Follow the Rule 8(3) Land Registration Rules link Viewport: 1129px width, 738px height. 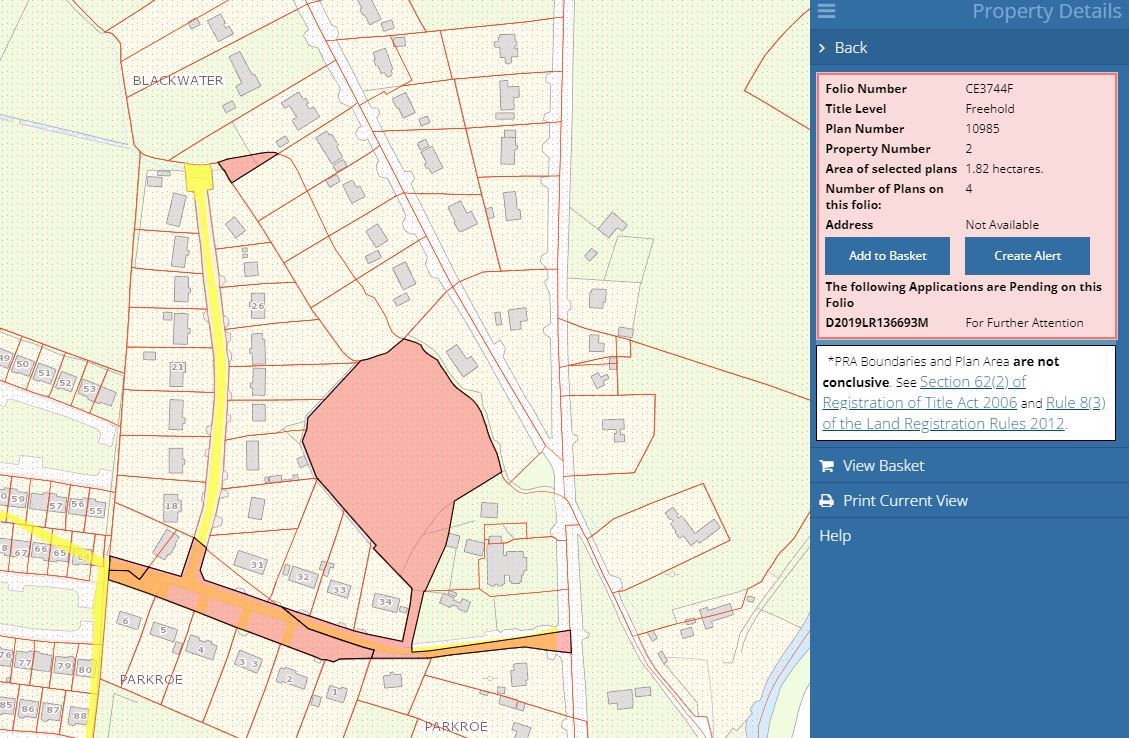[x=1075, y=403]
